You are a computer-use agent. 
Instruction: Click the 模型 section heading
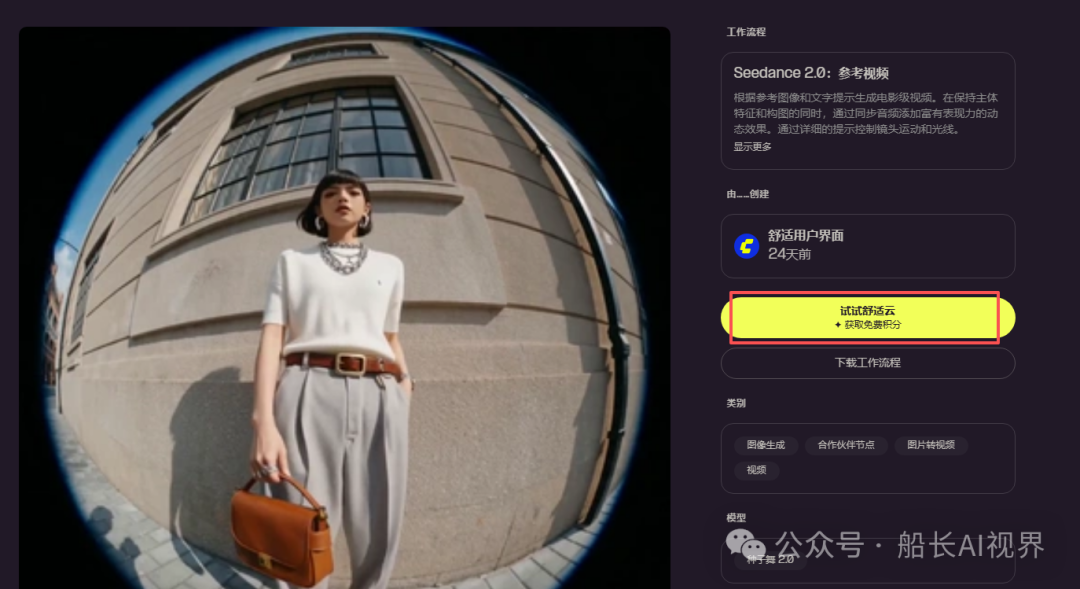736,517
